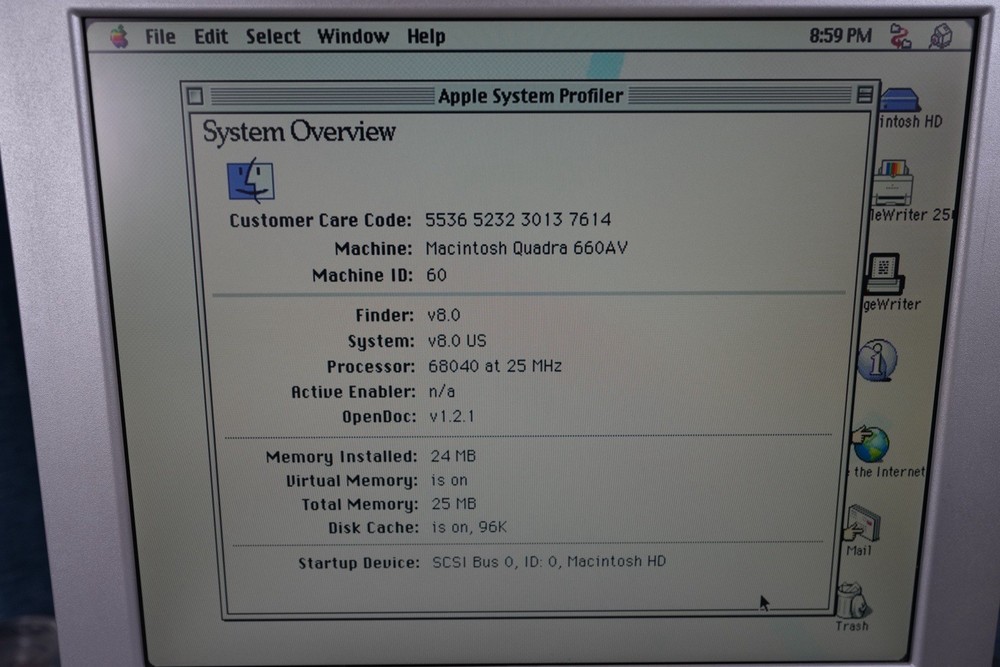Click the Finder face icon in System Overview
This screenshot has height=667, width=1000.
(251, 181)
